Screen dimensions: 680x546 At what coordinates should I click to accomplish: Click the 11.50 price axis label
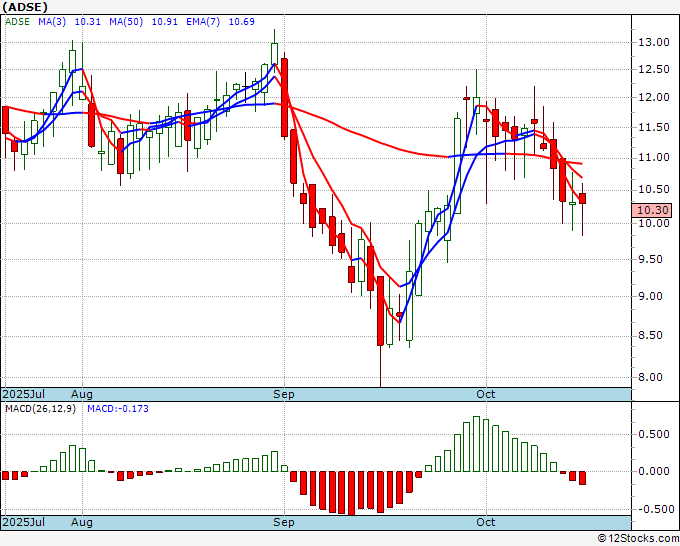click(654, 127)
